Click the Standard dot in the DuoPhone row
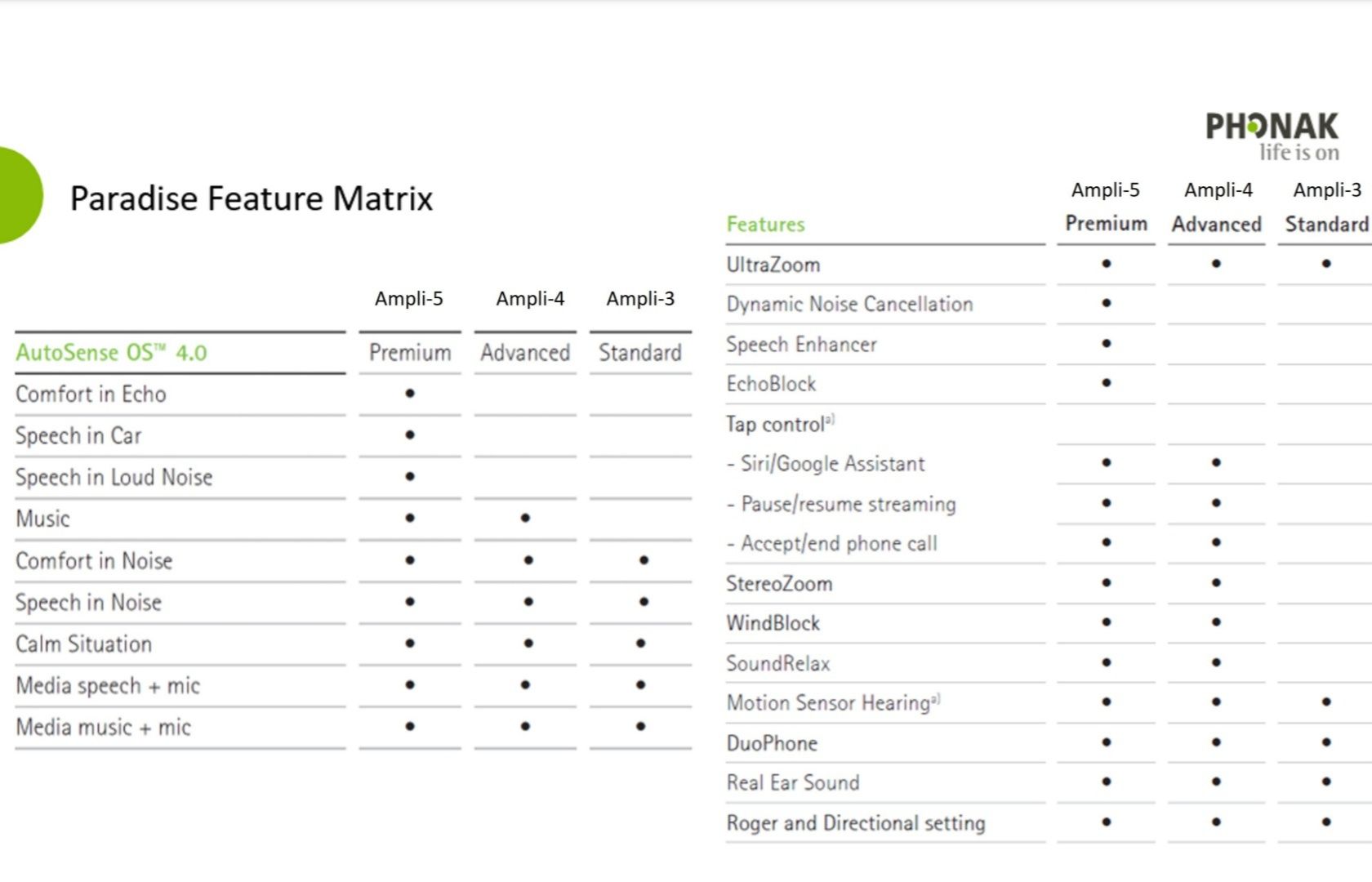 tap(1326, 742)
